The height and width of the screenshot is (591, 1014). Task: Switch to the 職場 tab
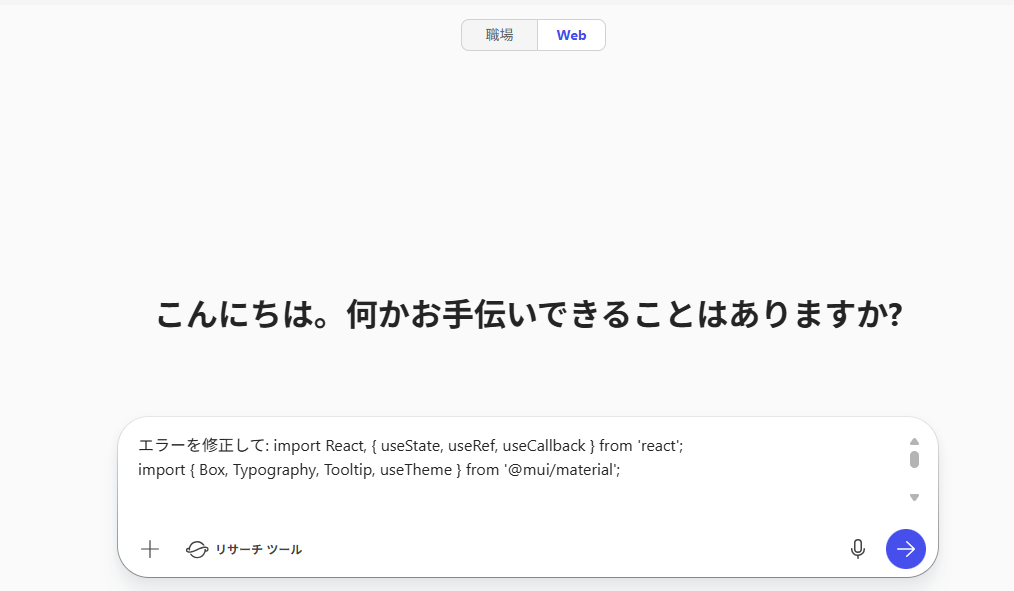coord(499,35)
